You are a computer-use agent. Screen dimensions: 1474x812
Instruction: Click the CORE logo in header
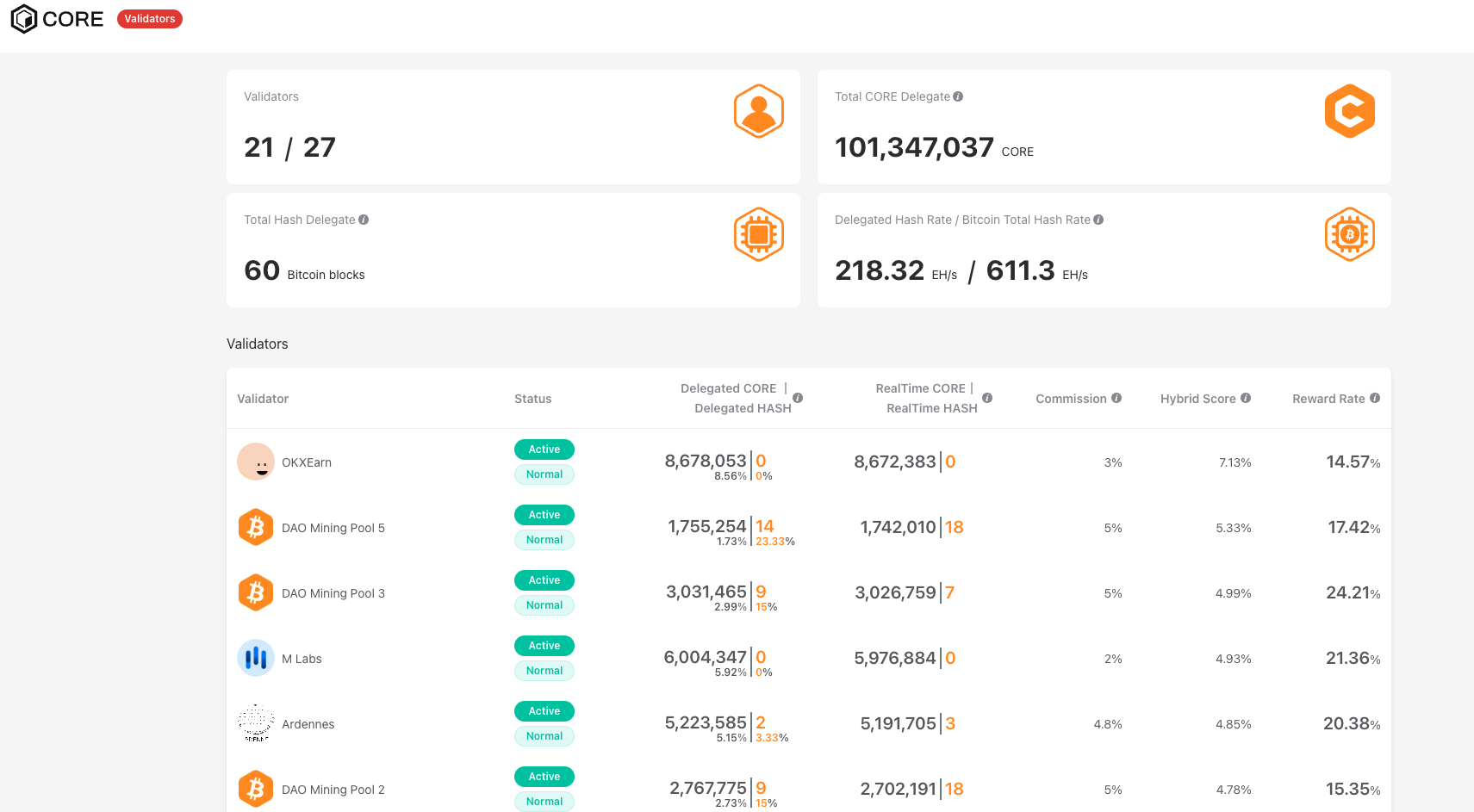(x=57, y=19)
